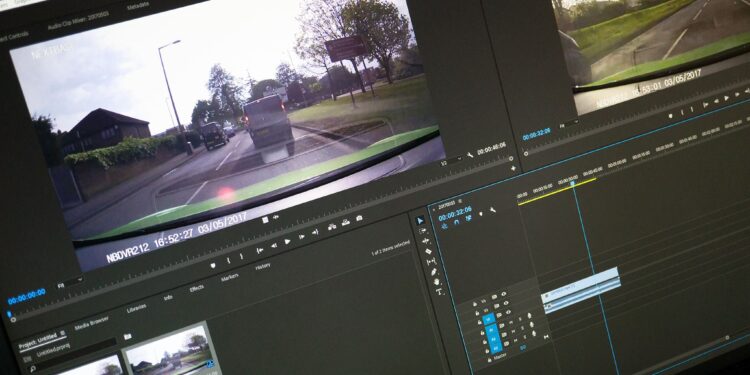The height and width of the screenshot is (375, 750).
Task: Add marker from timeline header
Action: [481, 213]
